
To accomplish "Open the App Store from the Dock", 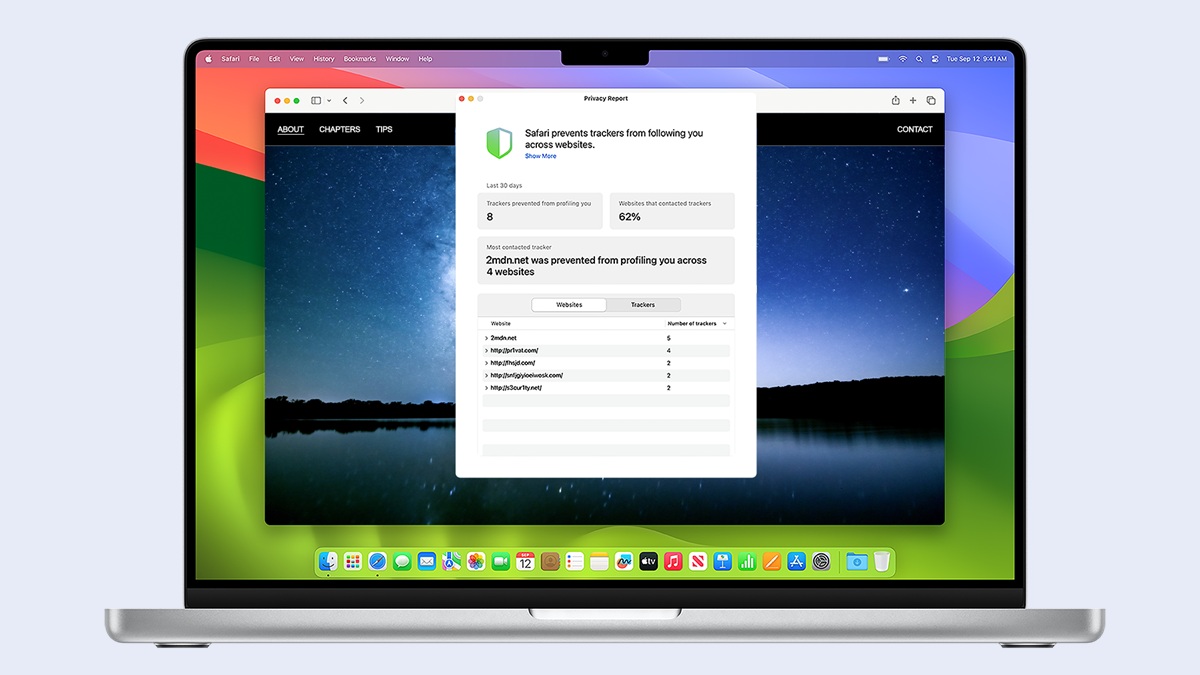I will click(x=795, y=561).
